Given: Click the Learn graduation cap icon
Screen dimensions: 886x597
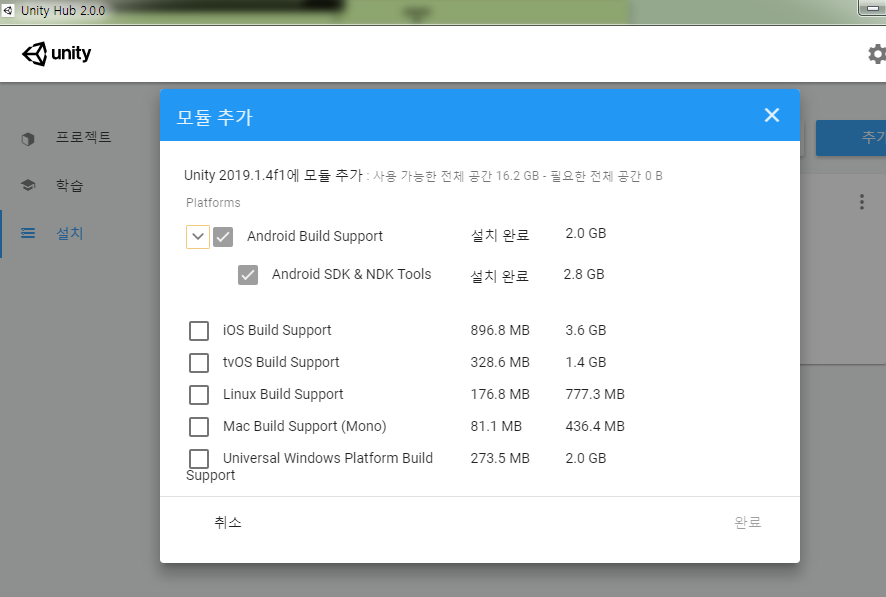Looking at the screenshot, I should [28, 185].
